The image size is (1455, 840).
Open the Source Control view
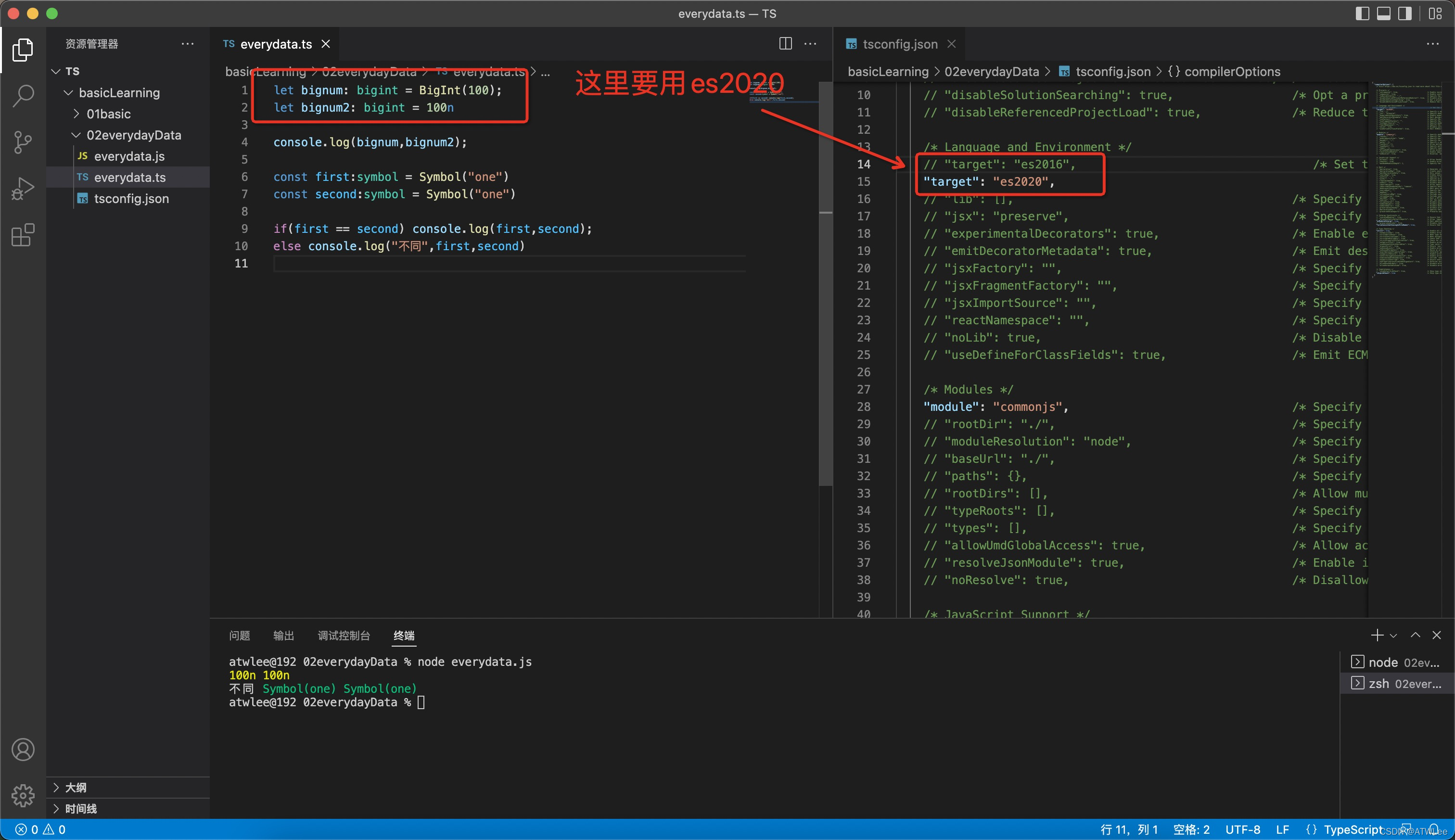pos(23,142)
